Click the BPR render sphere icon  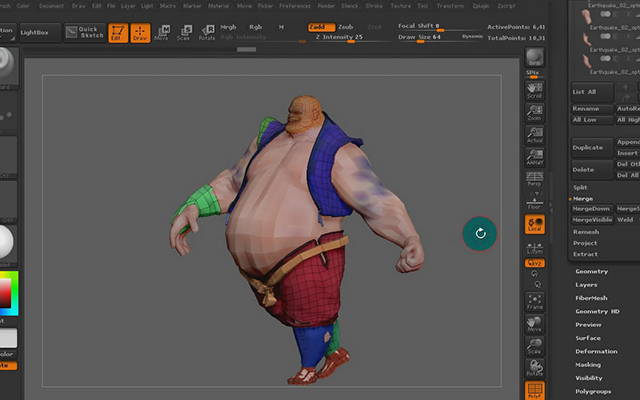[x=534, y=57]
